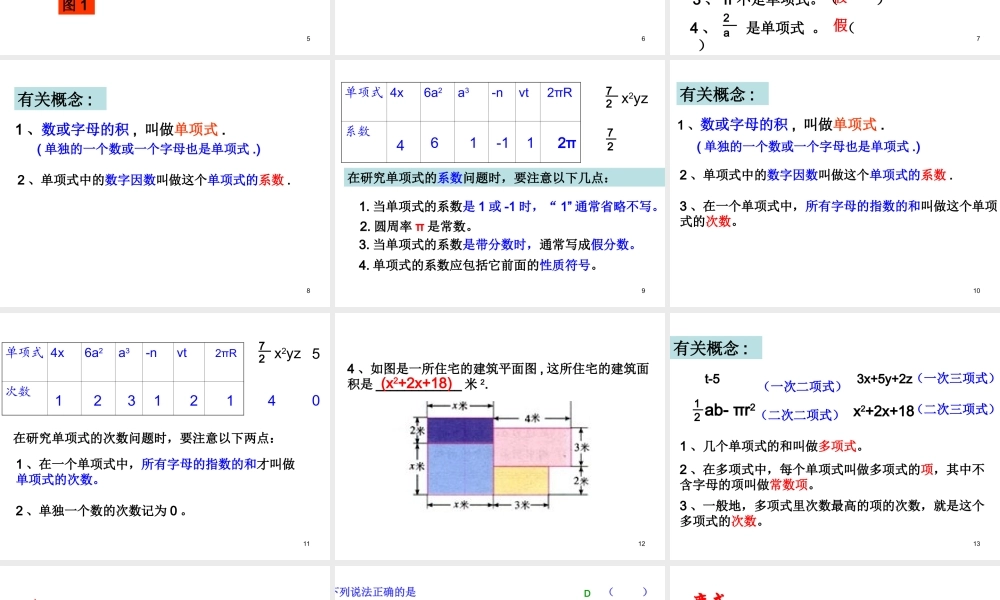This screenshot has width=1000, height=600.
Task: Click the coefficient value "2π" in the 系数 row
Action: point(567,143)
